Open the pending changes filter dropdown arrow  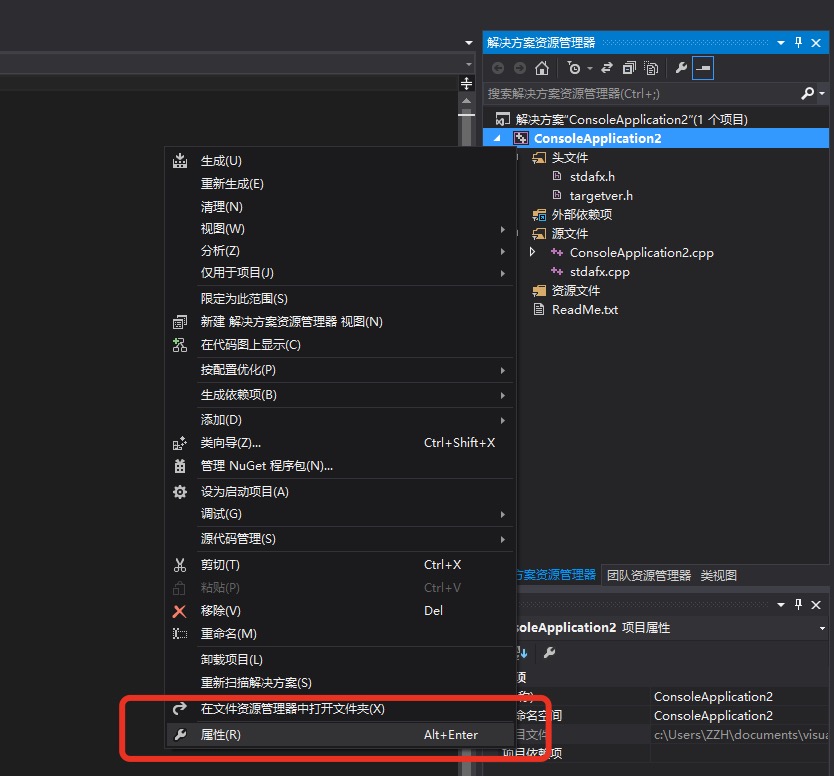589,69
